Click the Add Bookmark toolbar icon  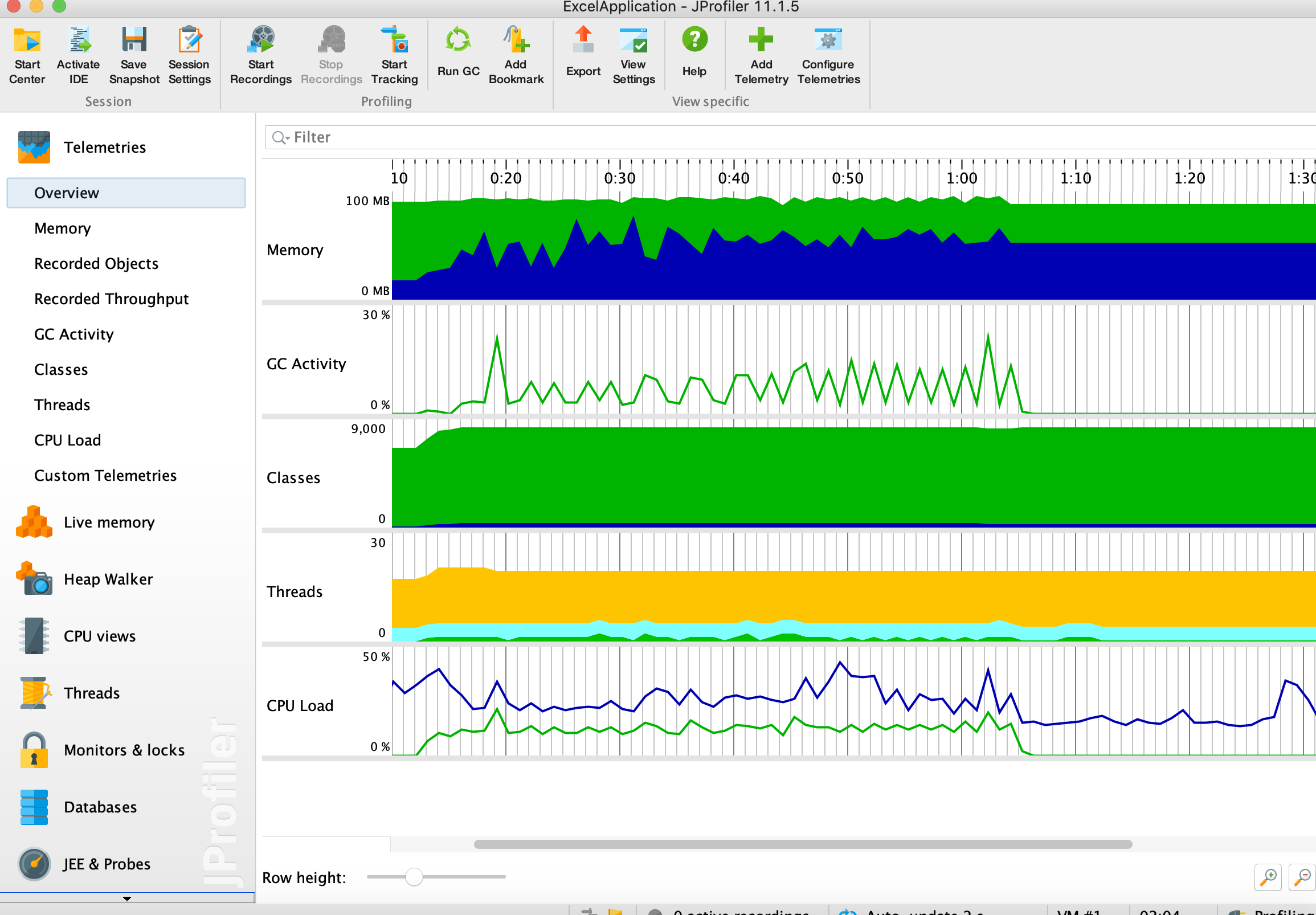516,40
